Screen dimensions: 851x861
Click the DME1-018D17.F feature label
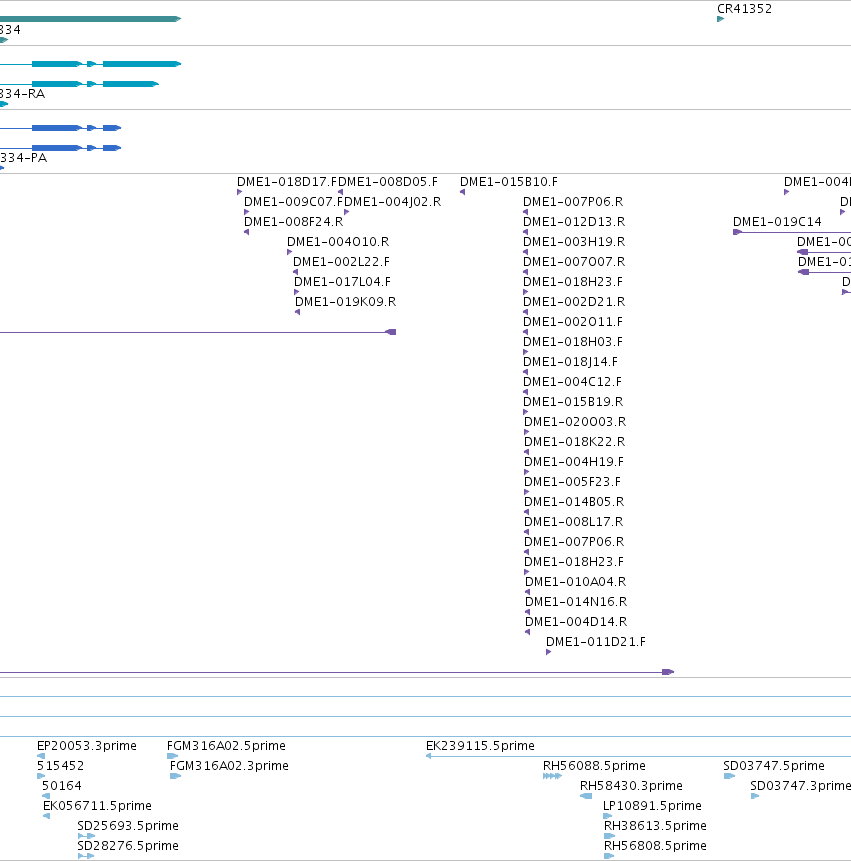coord(287,182)
